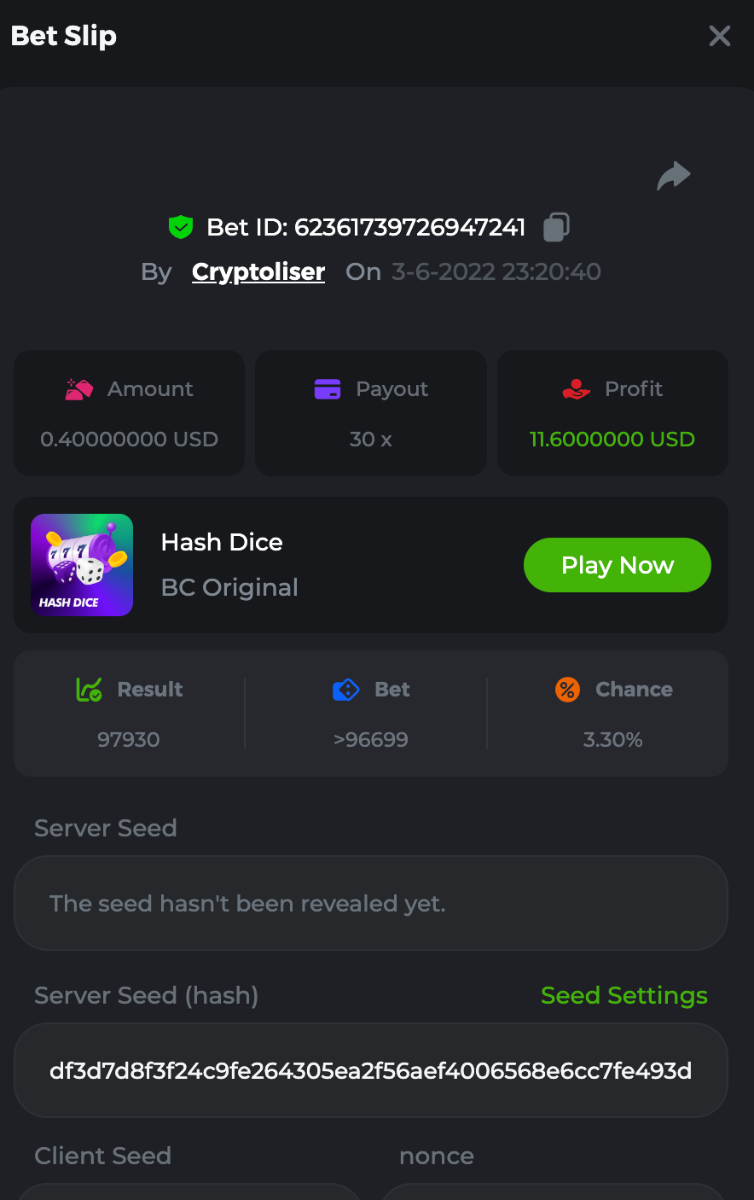Click the green verified shield icon

pyautogui.click(x=180, y=227)
